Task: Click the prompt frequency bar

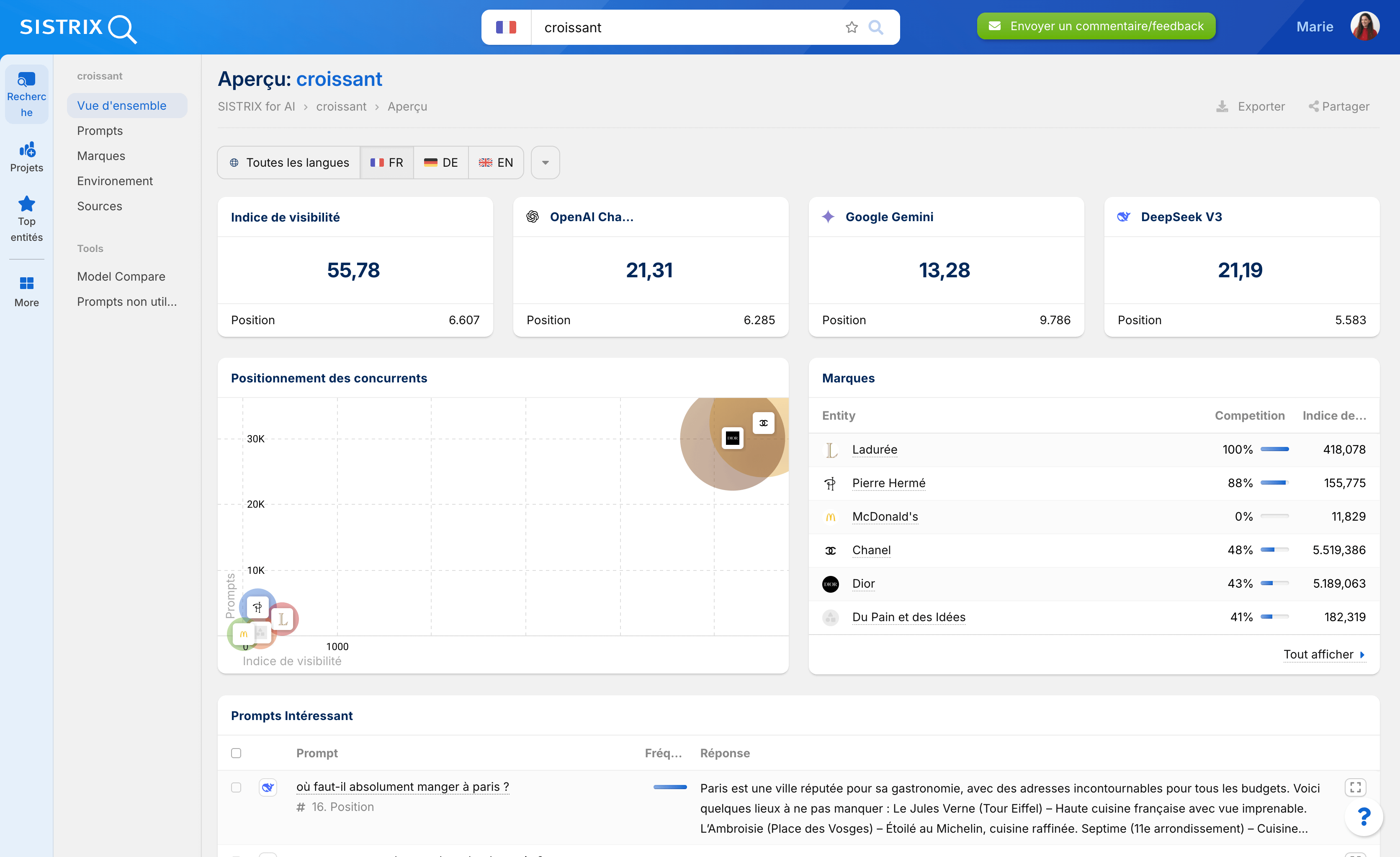Action: (670, 787)
